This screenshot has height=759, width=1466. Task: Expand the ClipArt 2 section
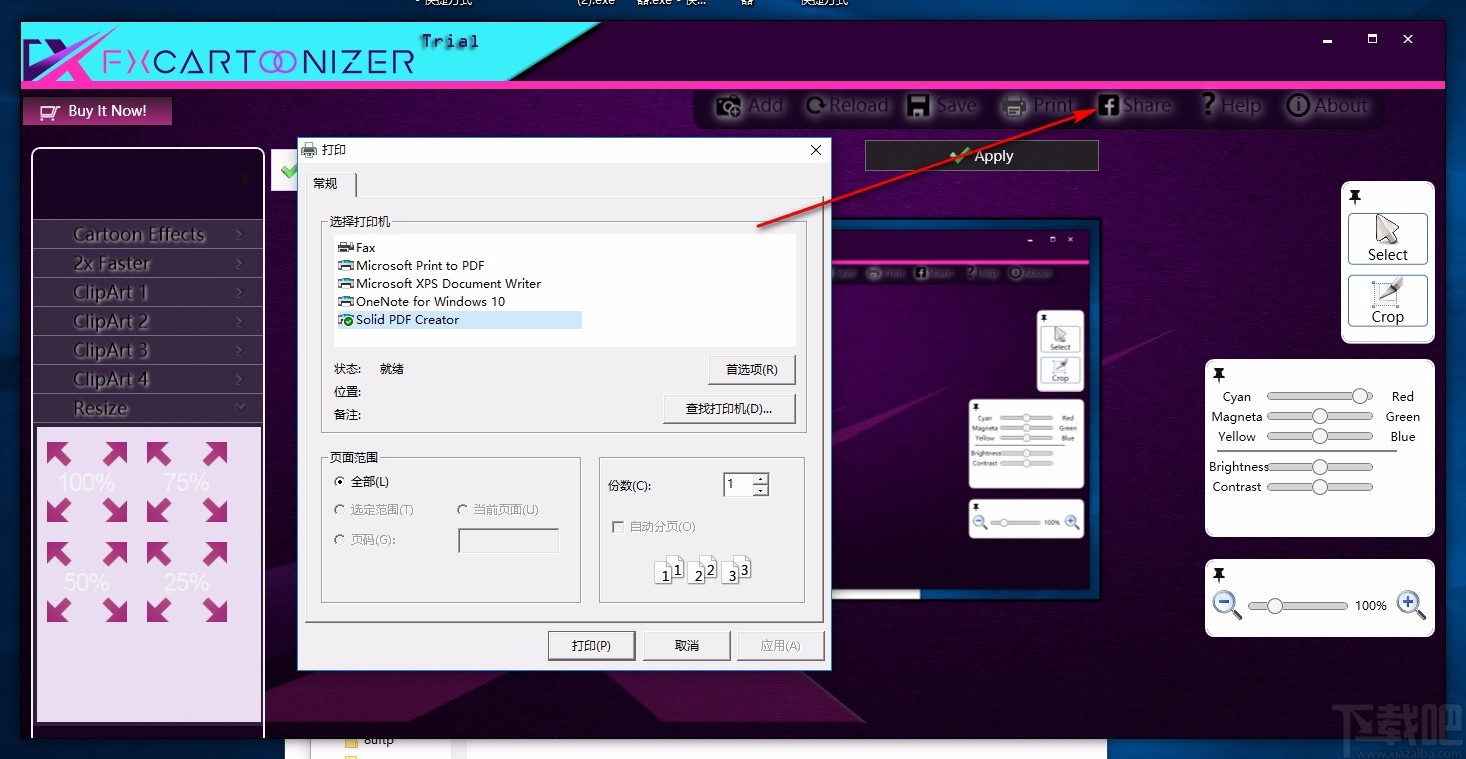click(x=148, y=321)
